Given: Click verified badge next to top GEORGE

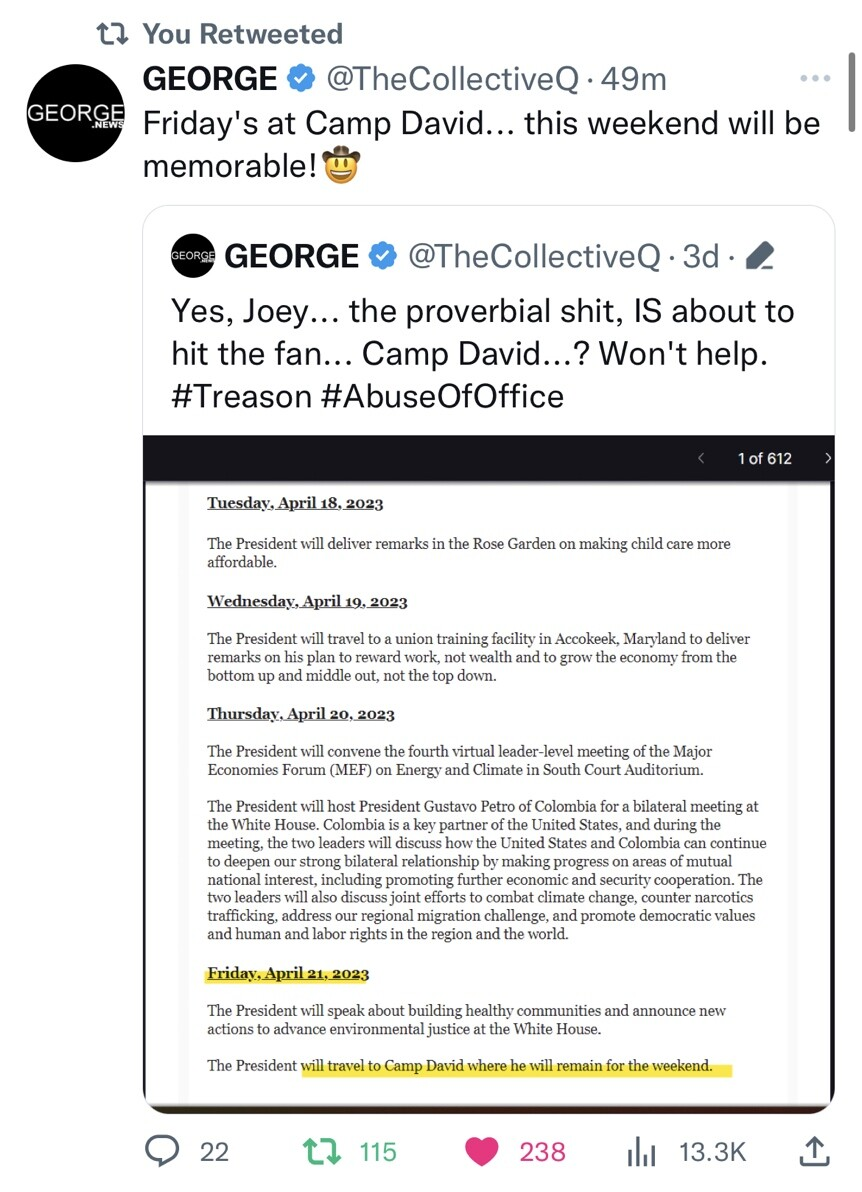Looking at the screenshot, I should [300, 78].
